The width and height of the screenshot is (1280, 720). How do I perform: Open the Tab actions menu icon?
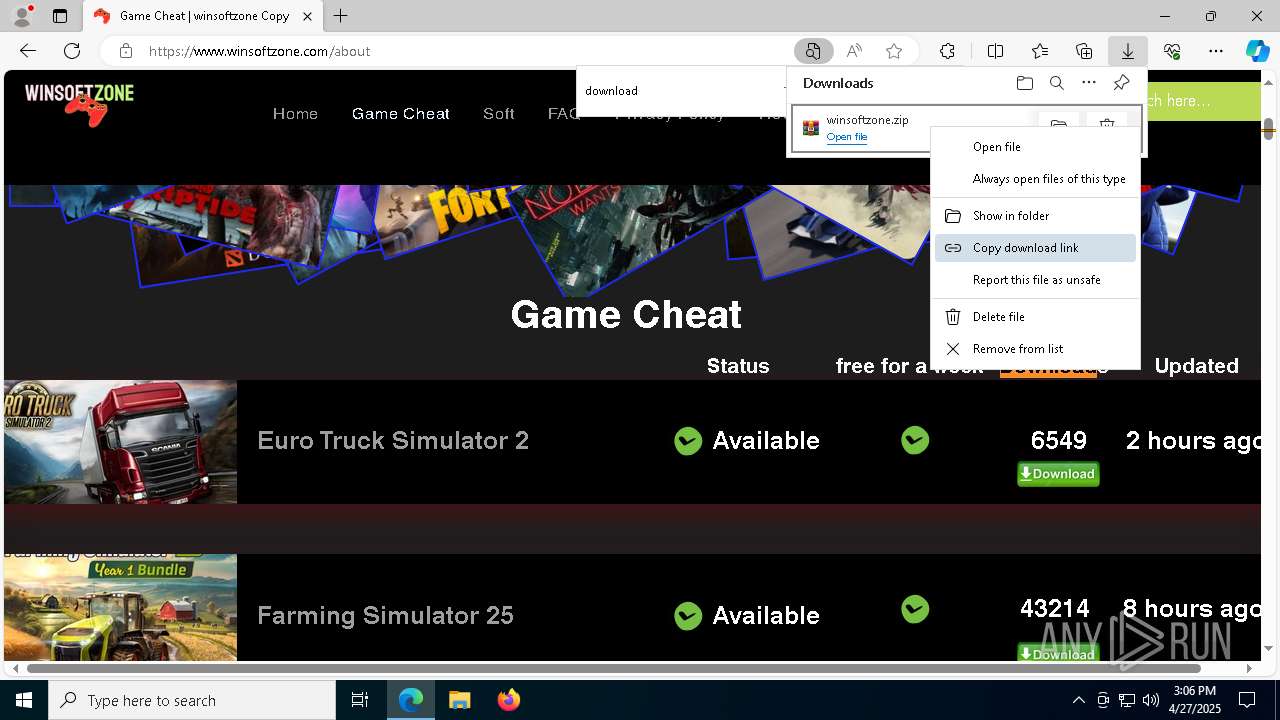[60, 16]
